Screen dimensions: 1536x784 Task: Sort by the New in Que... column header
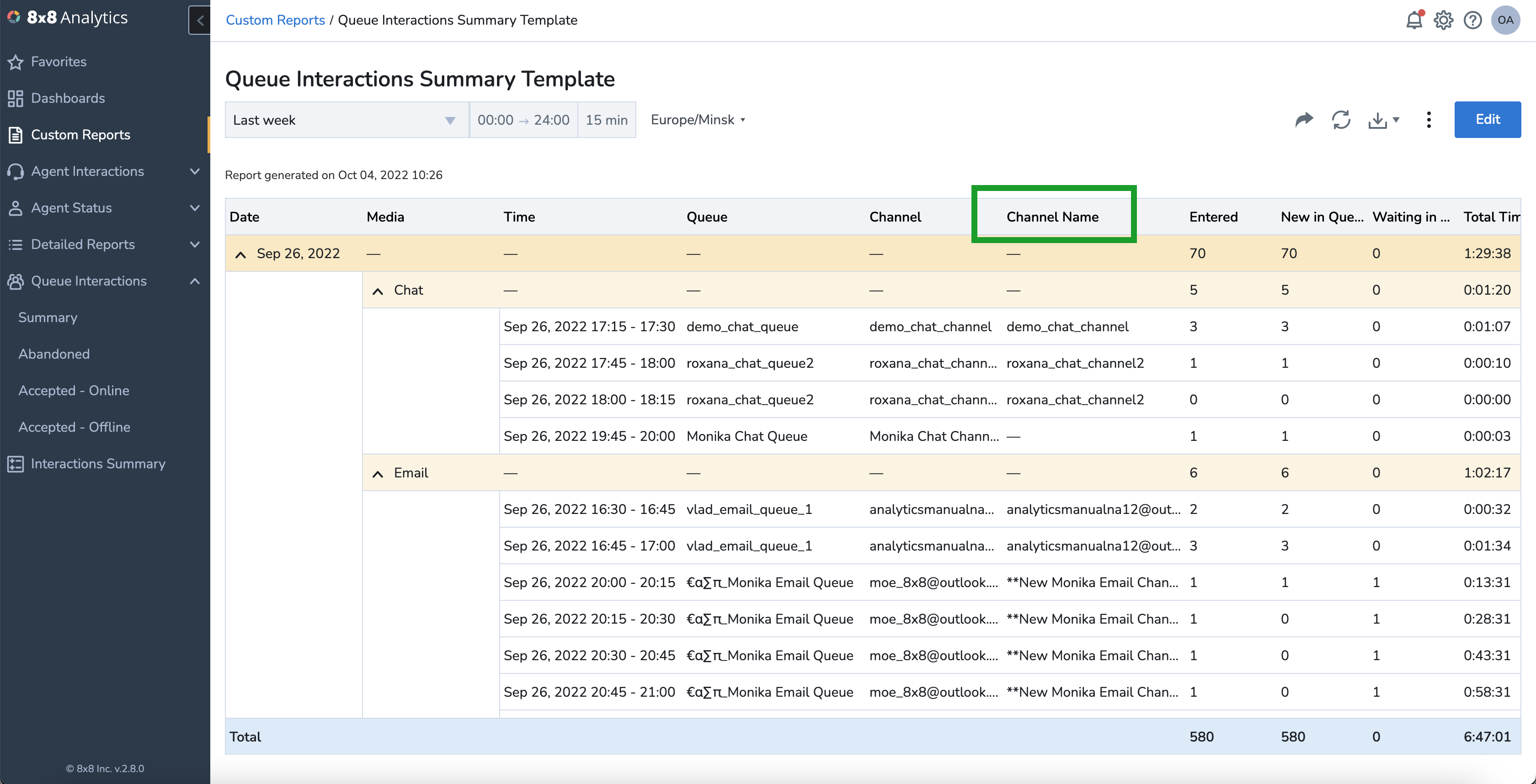click(1322, 217)
